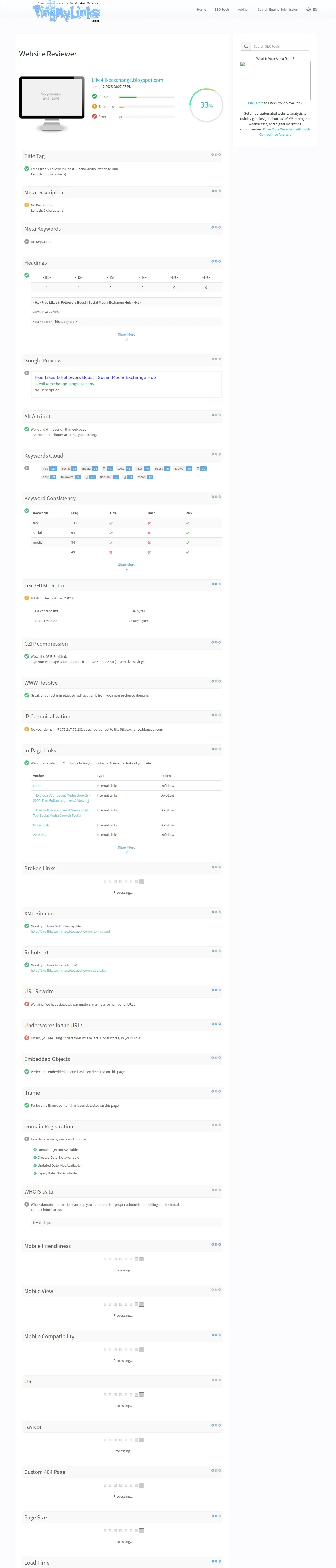Click the three dots in Mobile Friendliness header
336x1568 pixels.
[x=216, y=1244]
